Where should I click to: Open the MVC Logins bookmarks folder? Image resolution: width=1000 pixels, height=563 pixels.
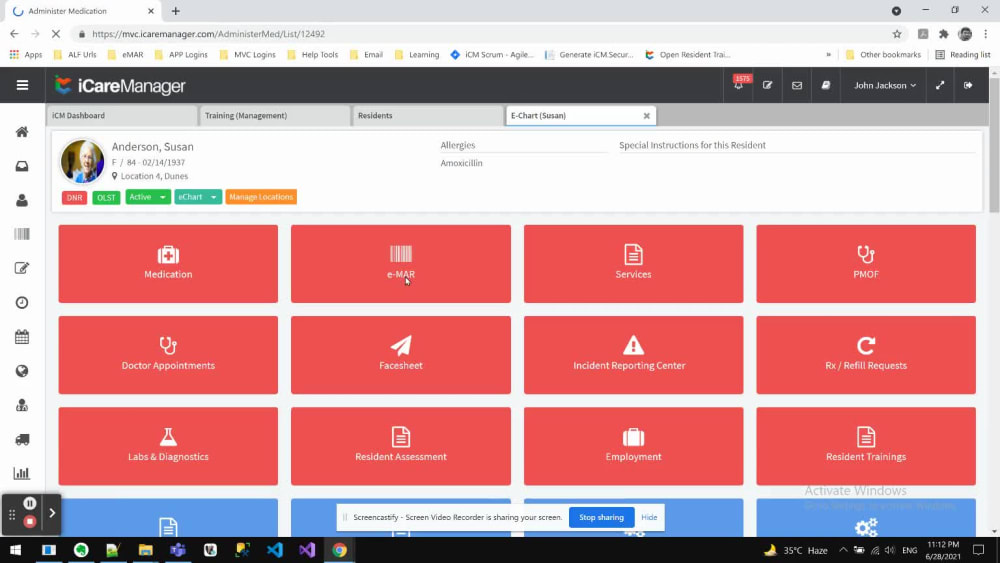[248, 55]
